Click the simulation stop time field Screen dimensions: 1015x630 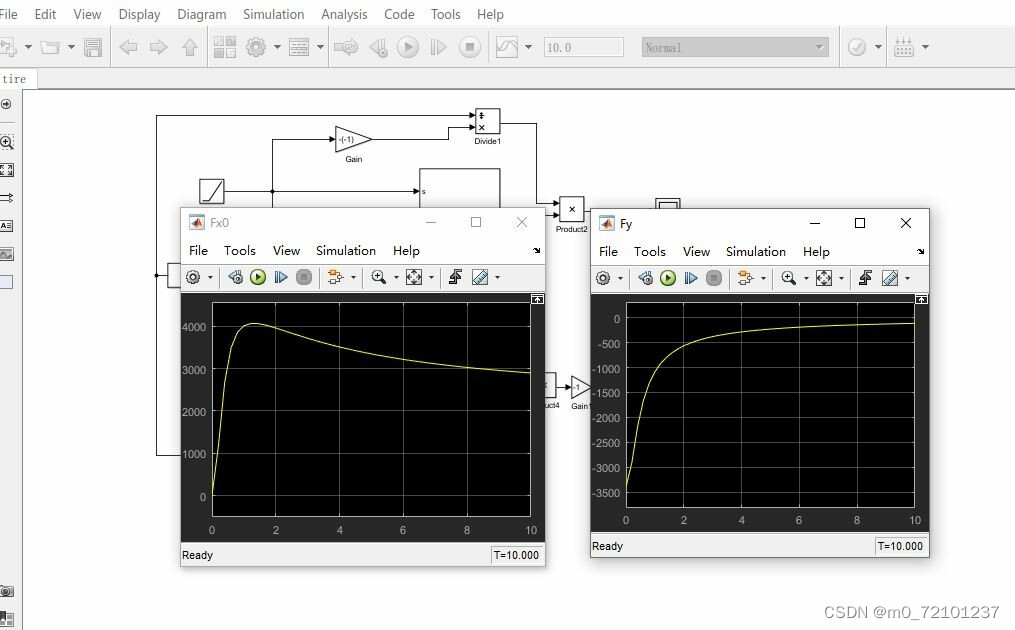[583, 47]
